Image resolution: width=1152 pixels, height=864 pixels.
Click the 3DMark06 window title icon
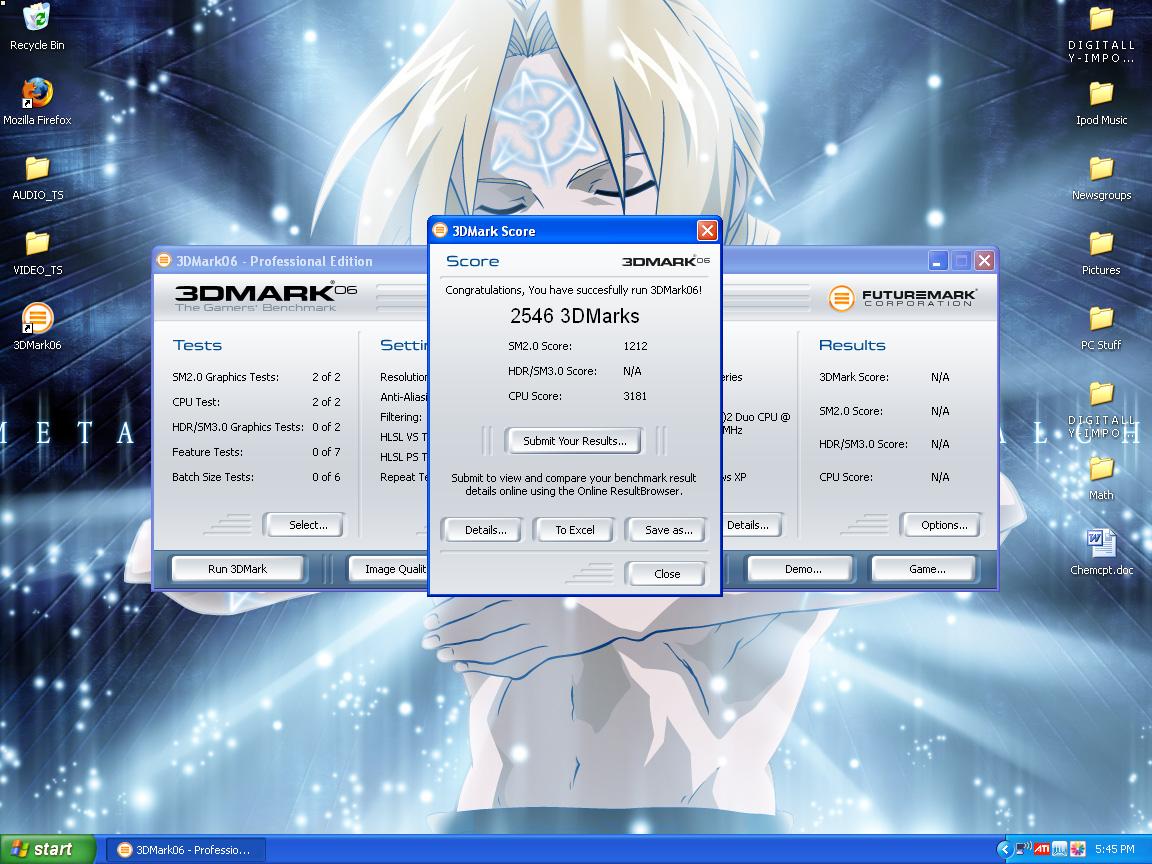point(165,261)
